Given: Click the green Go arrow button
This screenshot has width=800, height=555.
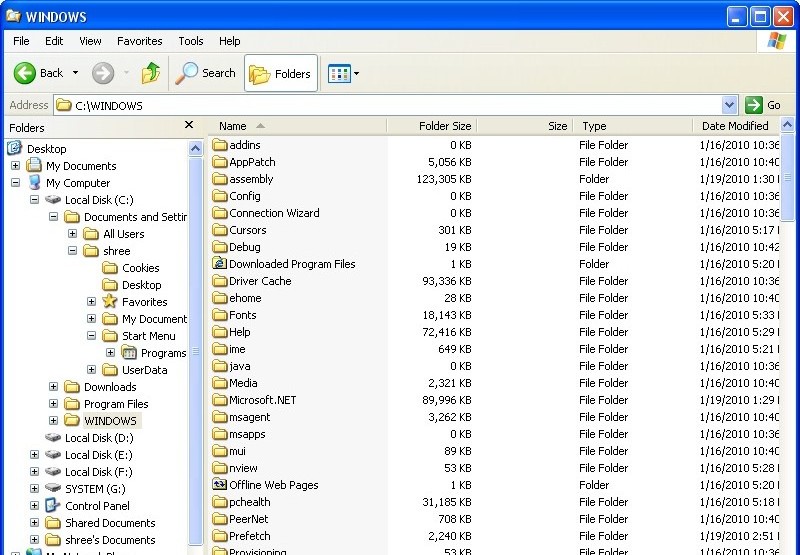Looking at the screenshot, I should [754, 105].
